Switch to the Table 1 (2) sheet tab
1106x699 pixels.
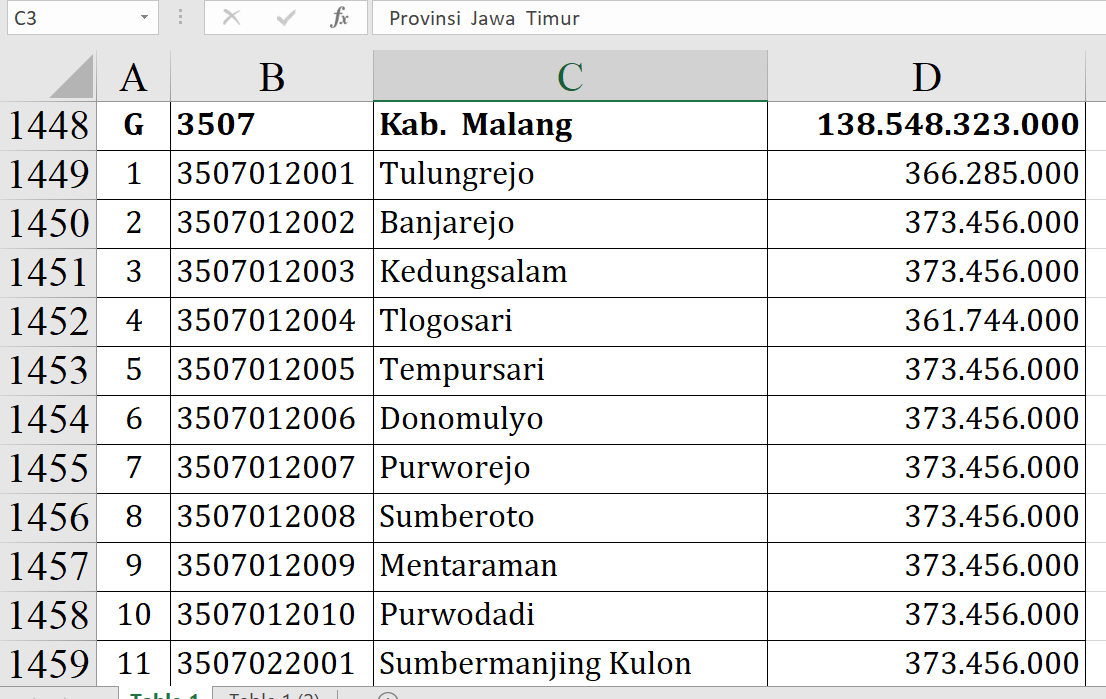274,695
